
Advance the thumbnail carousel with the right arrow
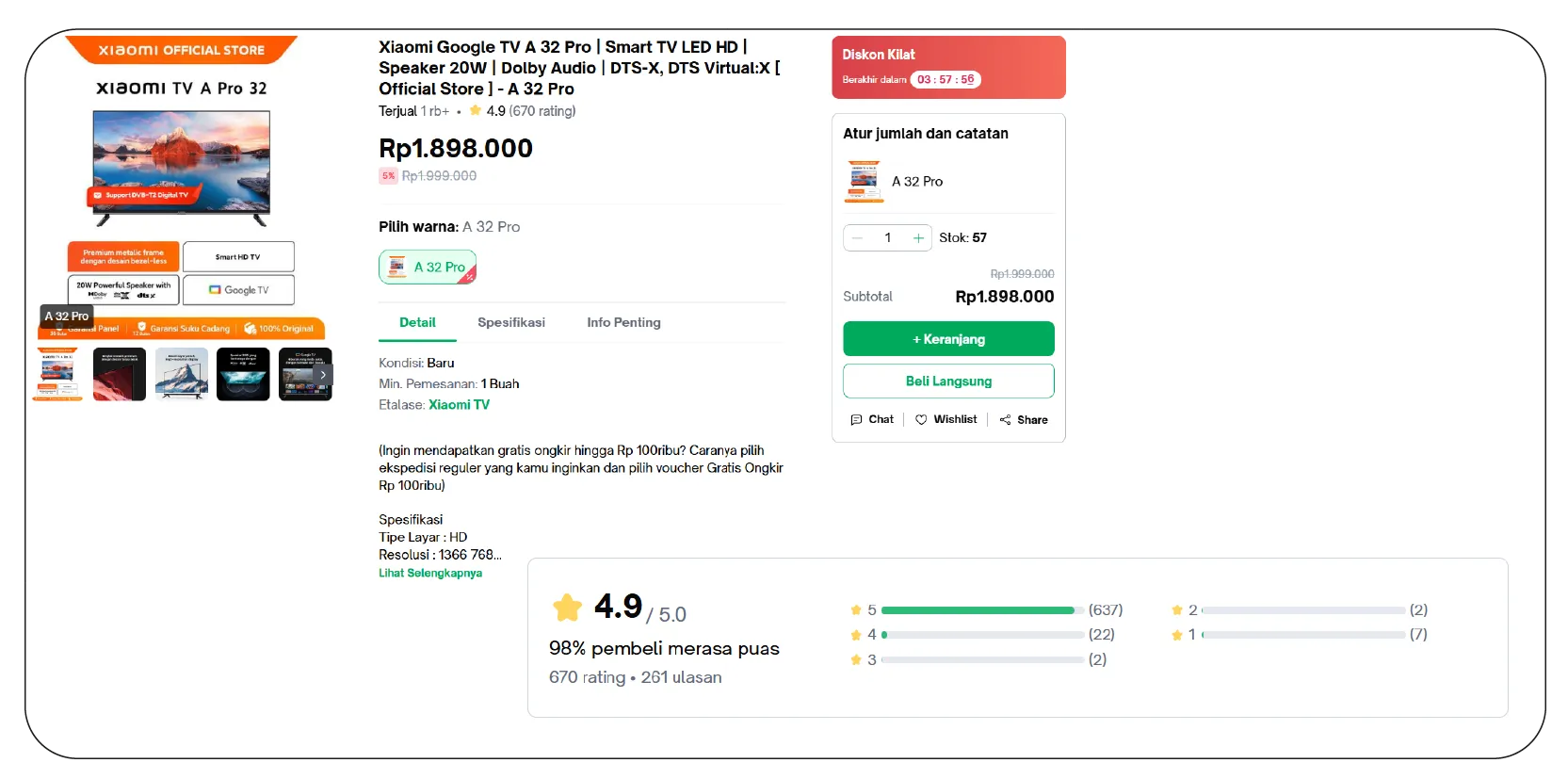click(x=321, y=374)
